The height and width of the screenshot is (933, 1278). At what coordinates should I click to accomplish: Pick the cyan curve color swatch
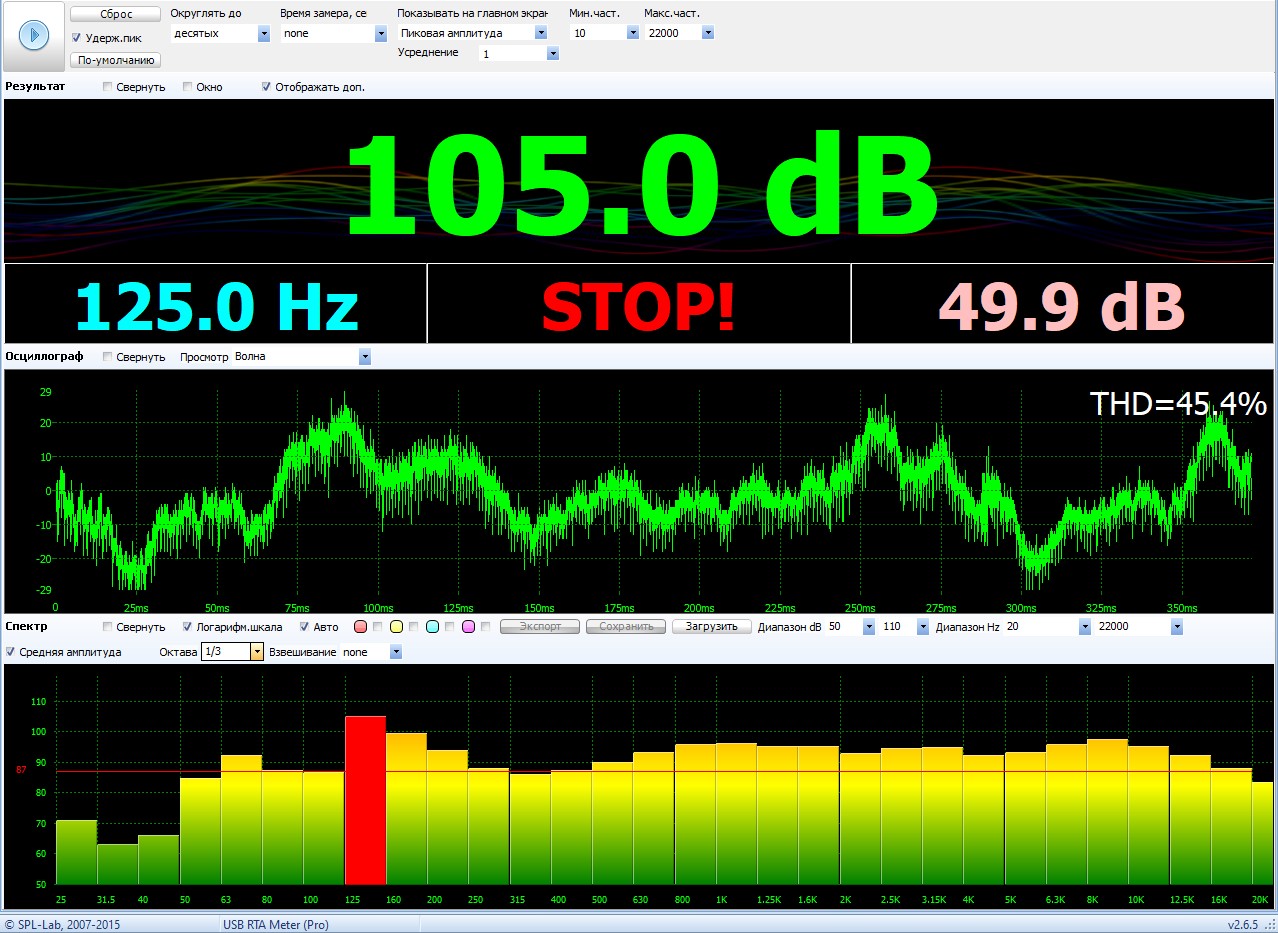[433, 627]
